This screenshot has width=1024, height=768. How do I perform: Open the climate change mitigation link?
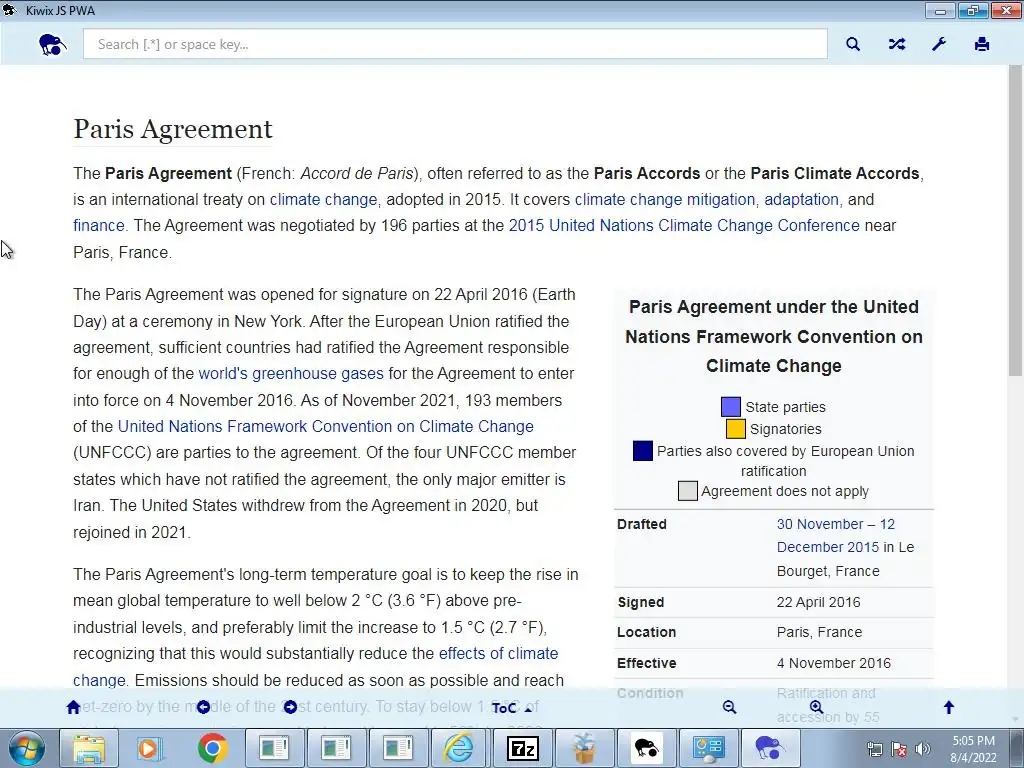(x=665, y=199)
